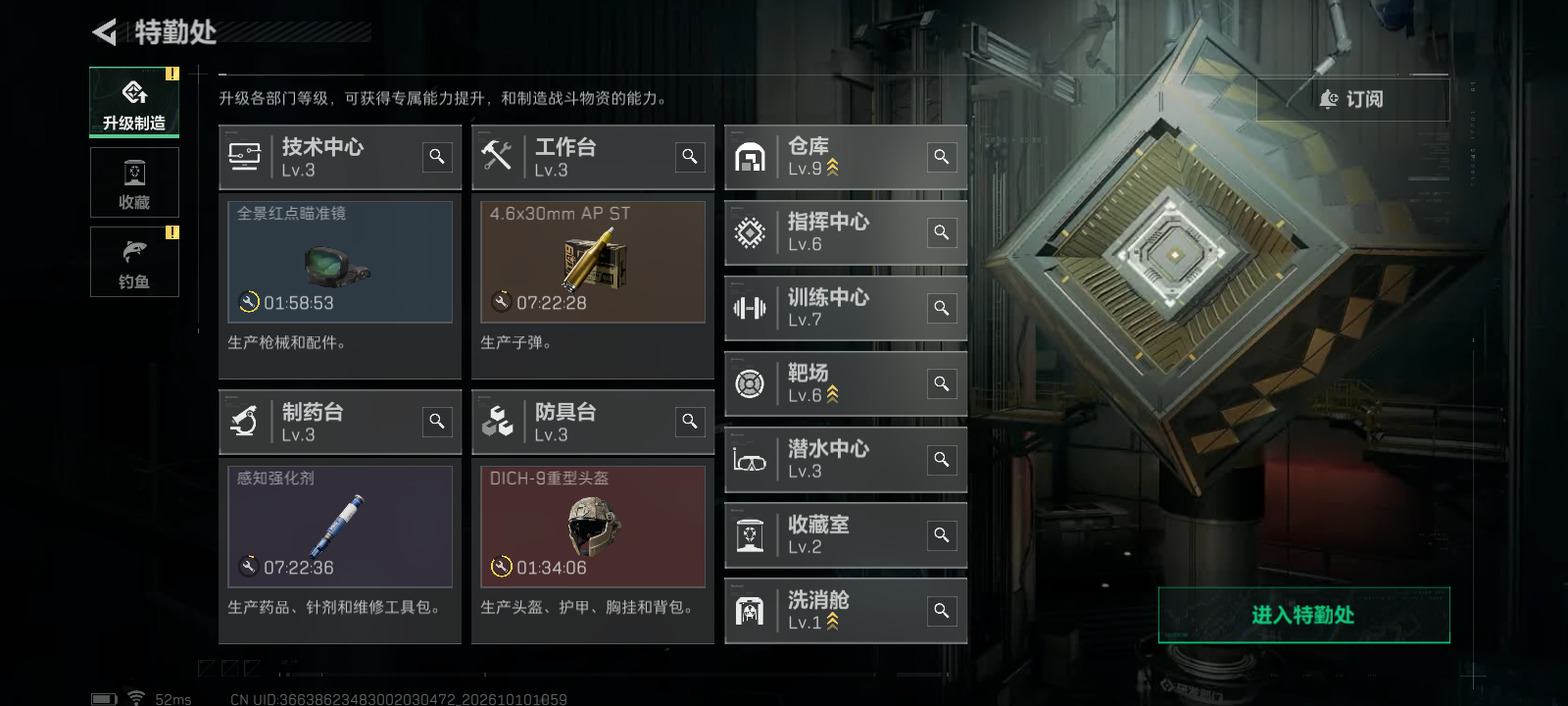
Task: Click the 指挥中心 magnifier icon
Action: click(x=942, y=232)
